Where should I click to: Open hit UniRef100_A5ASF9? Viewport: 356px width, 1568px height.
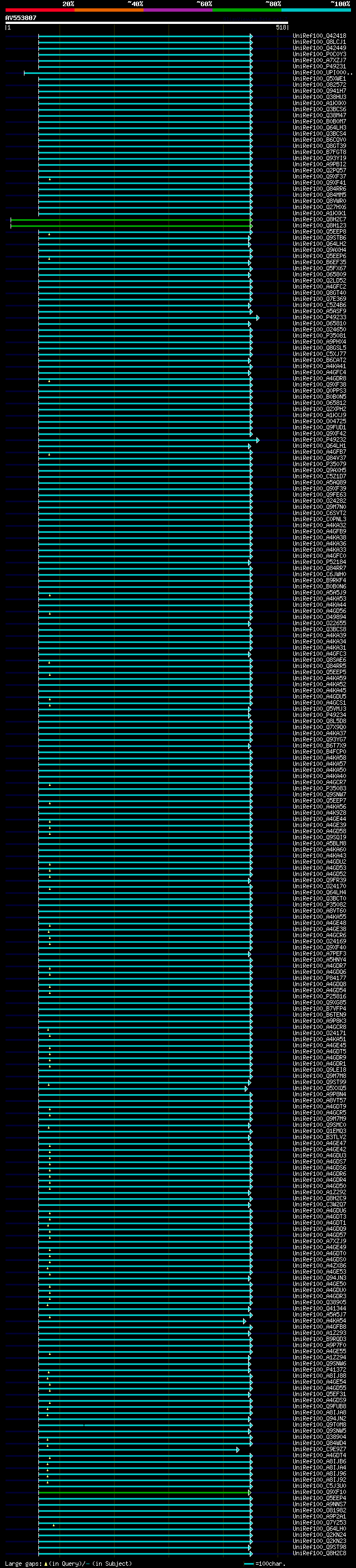319,311
